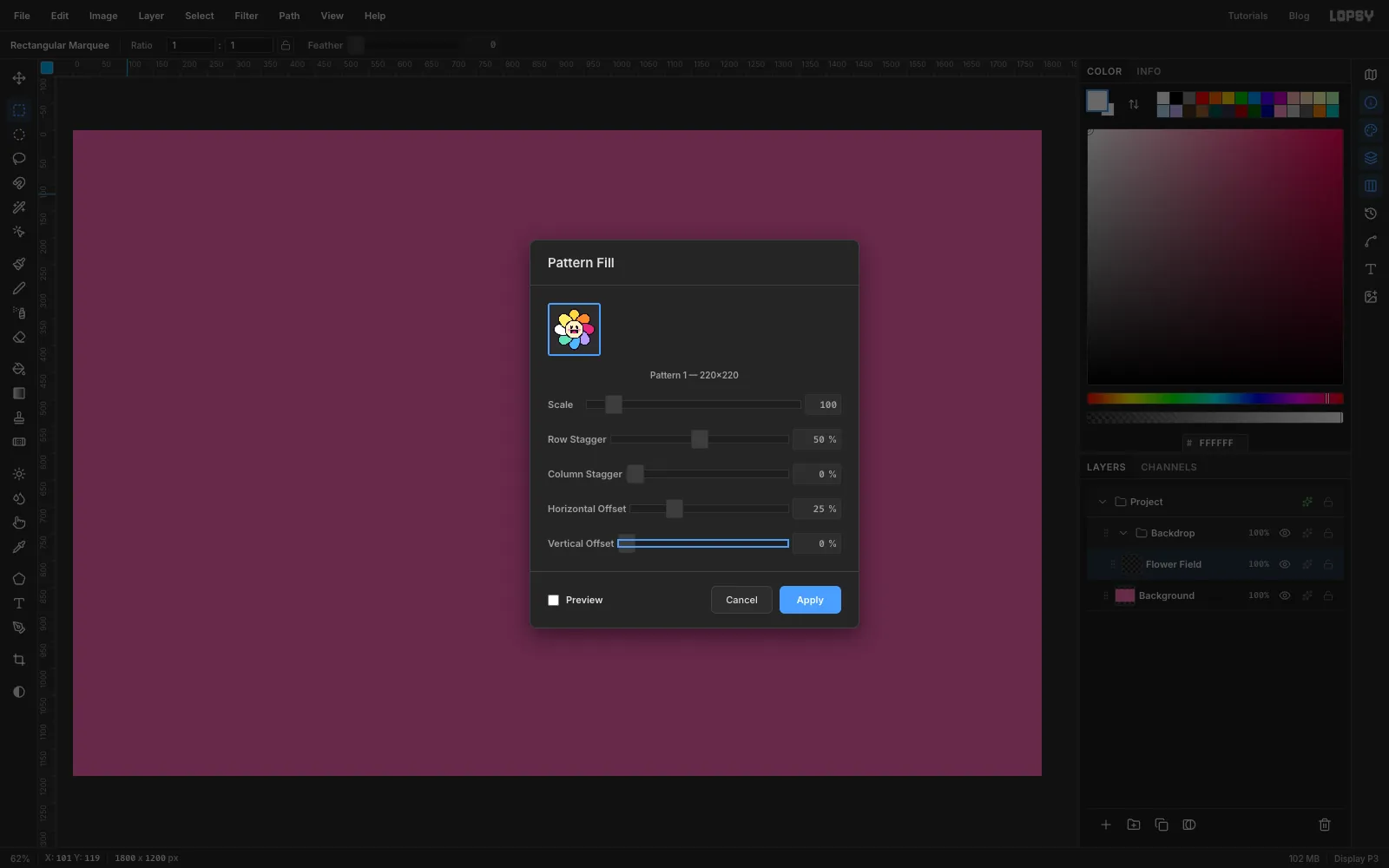Delete layer with the trash icon

(1325, 825)
